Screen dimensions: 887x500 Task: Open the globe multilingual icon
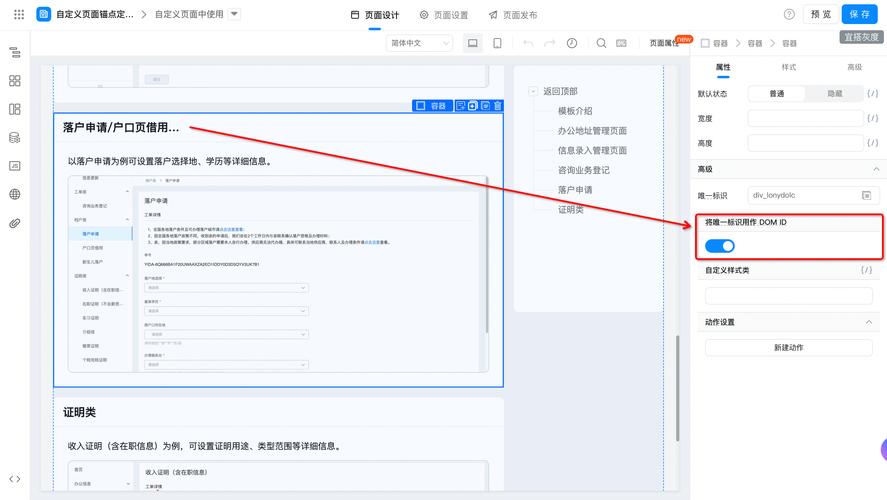[x=15, y=195]
